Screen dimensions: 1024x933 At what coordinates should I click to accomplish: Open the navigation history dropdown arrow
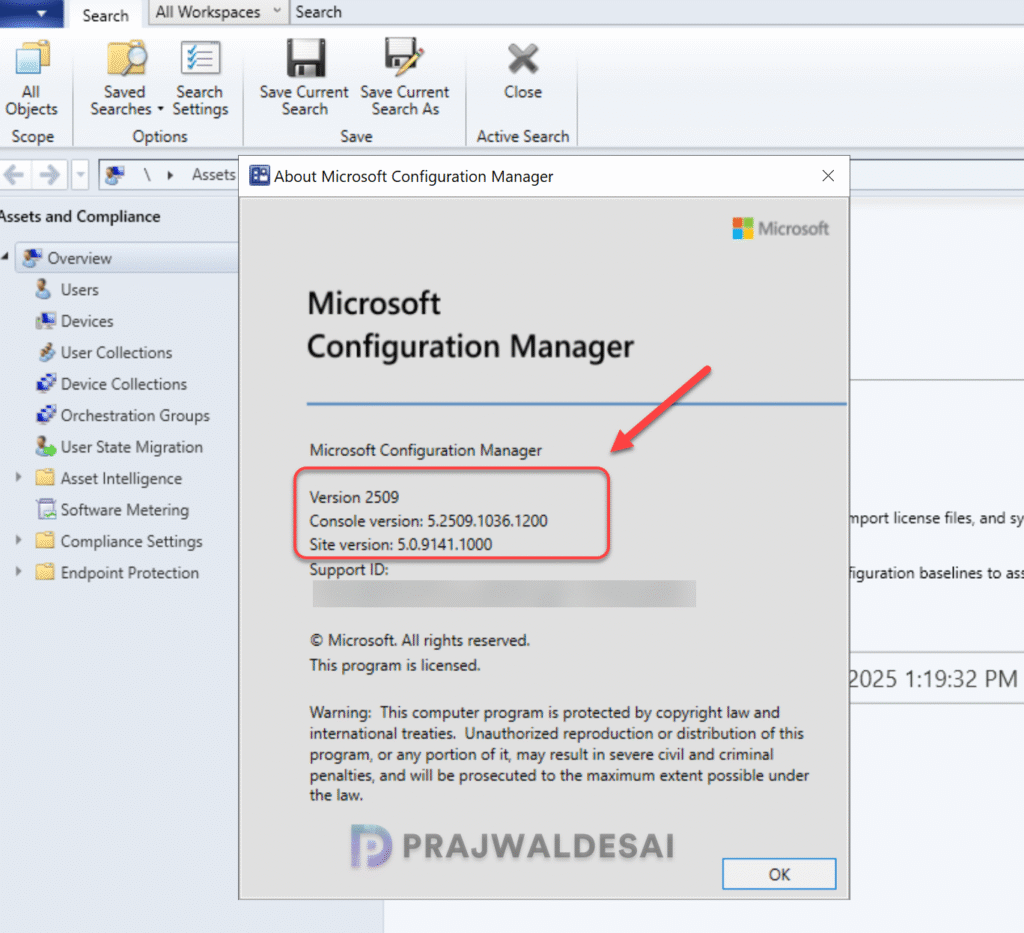coord(80,175)
